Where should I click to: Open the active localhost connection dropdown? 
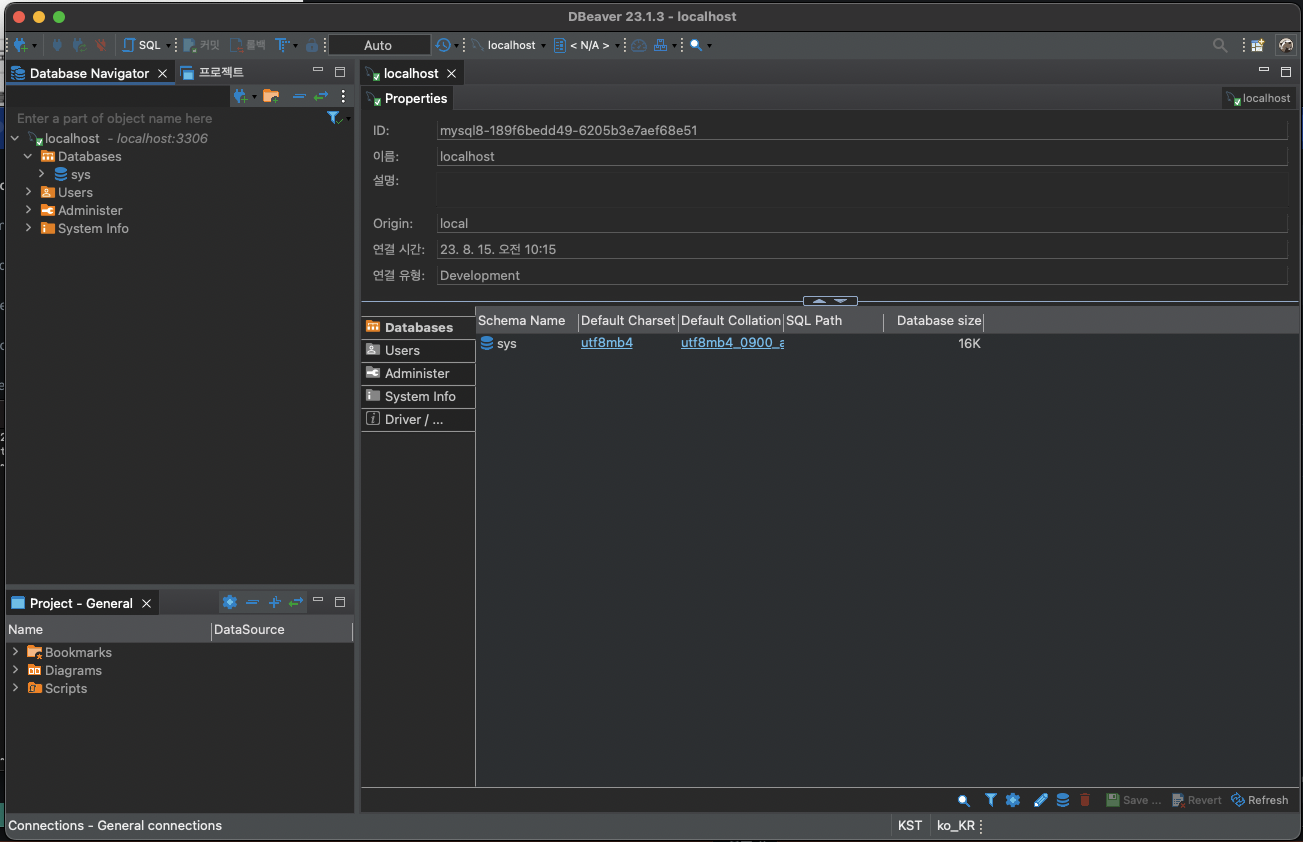click(x=511, y=45)
